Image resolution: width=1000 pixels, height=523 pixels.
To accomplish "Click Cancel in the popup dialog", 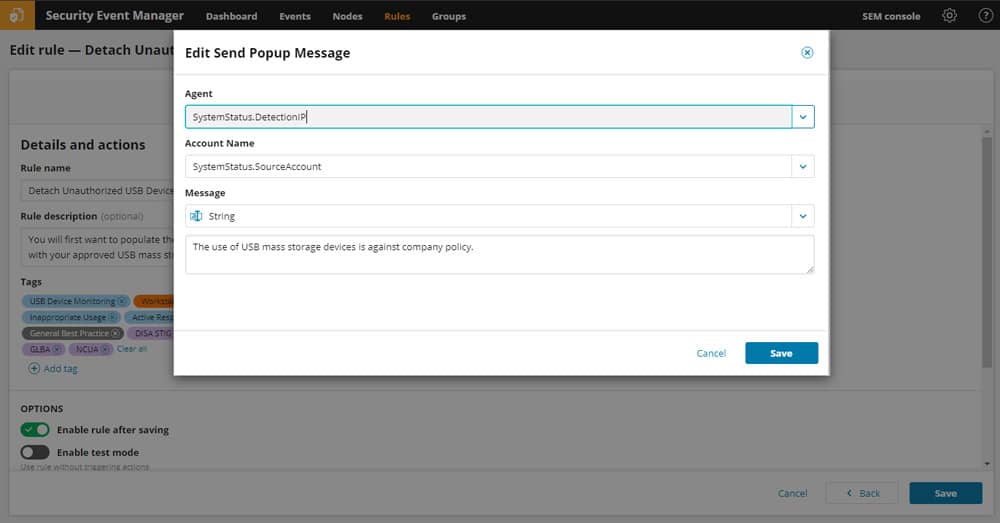I will (x=711, y=353).
